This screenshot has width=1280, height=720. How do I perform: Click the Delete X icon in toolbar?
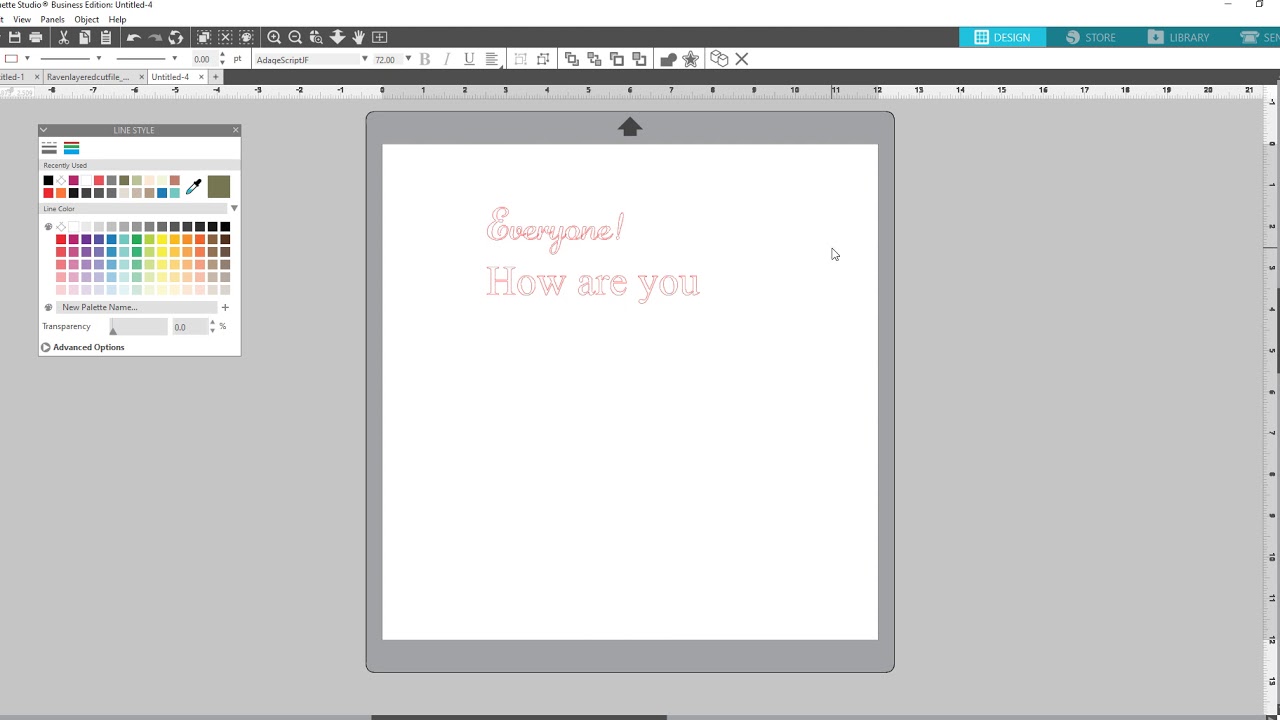[742, 59]
